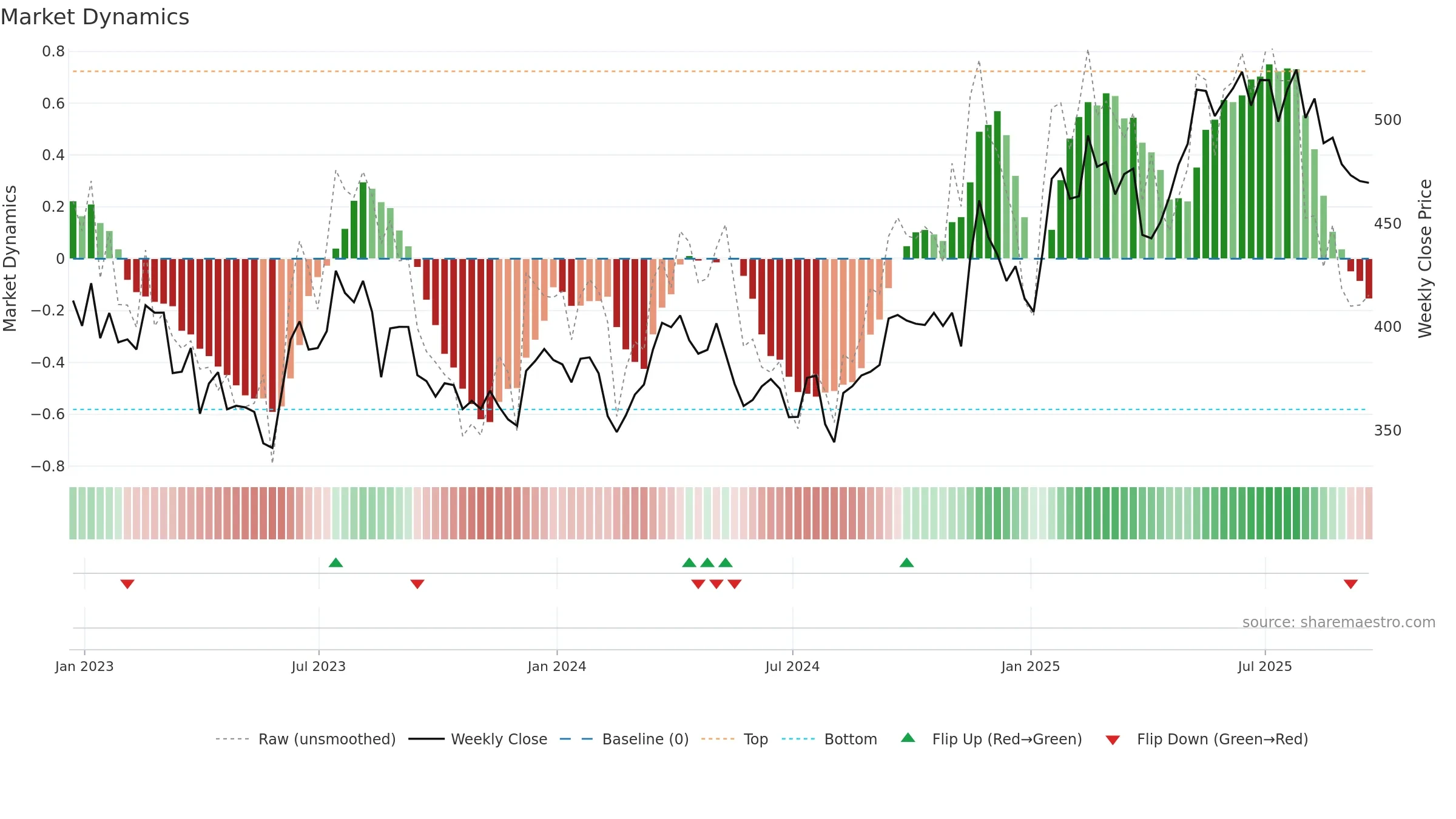Click the −0.8 left axis tick

click(x=48, y=467)
